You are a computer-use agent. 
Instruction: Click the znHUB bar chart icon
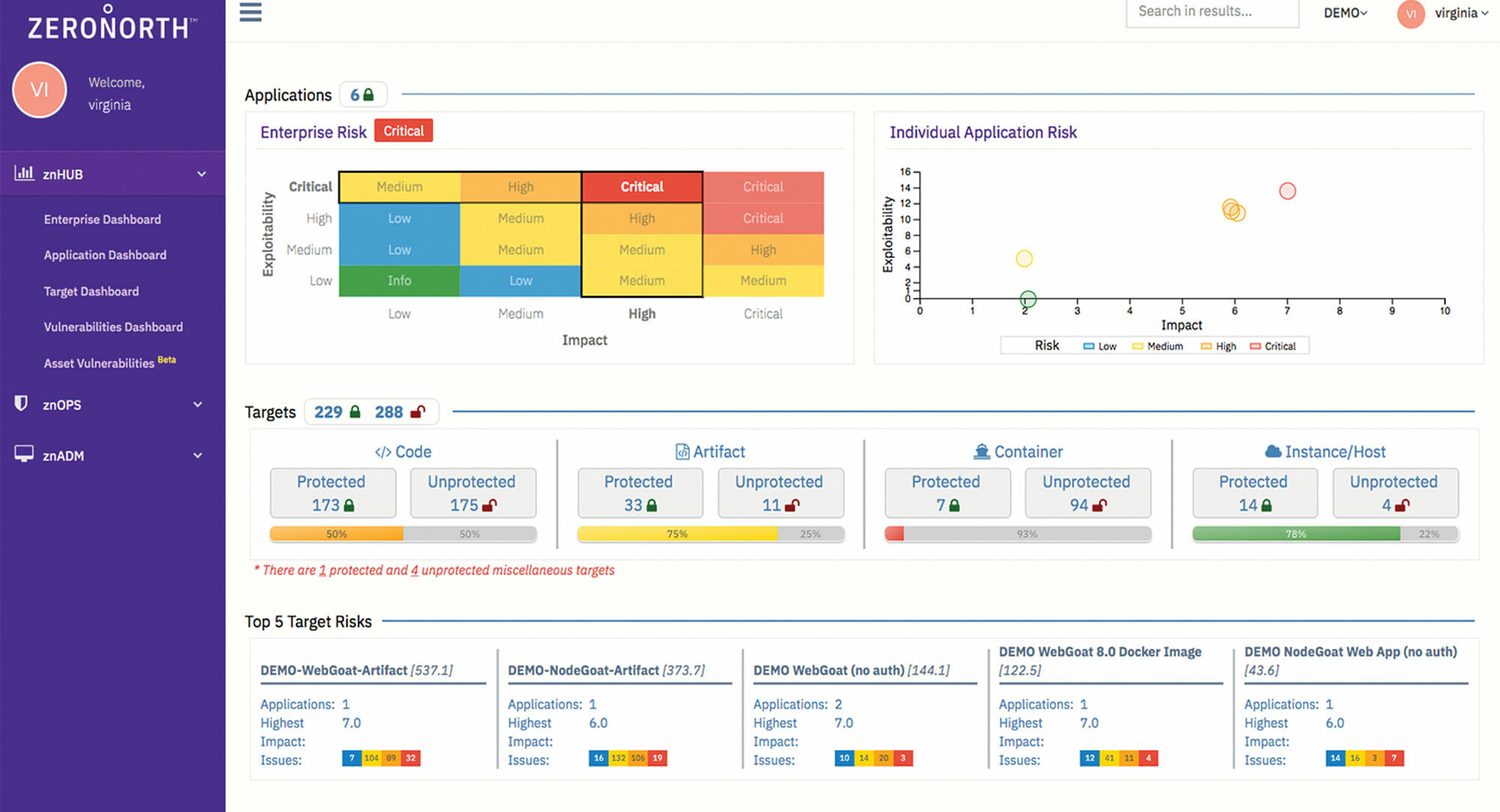click(x=24, y=173)
